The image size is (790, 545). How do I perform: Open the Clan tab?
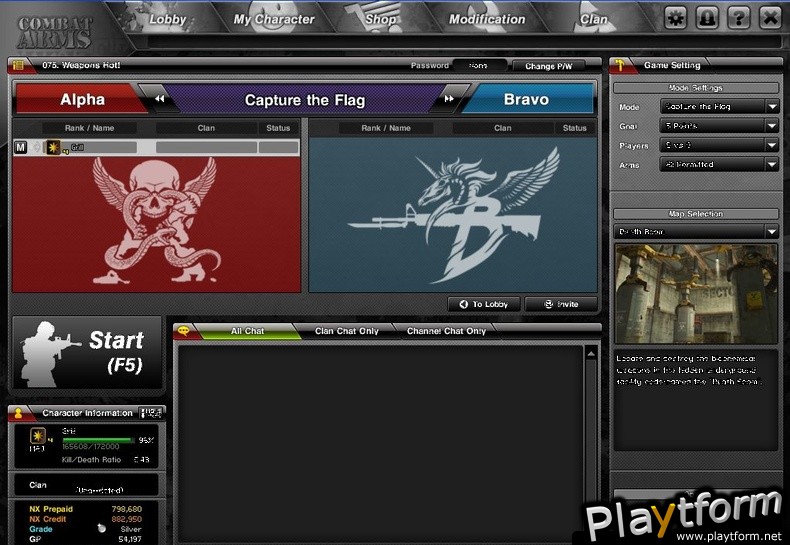coord(594,20)
